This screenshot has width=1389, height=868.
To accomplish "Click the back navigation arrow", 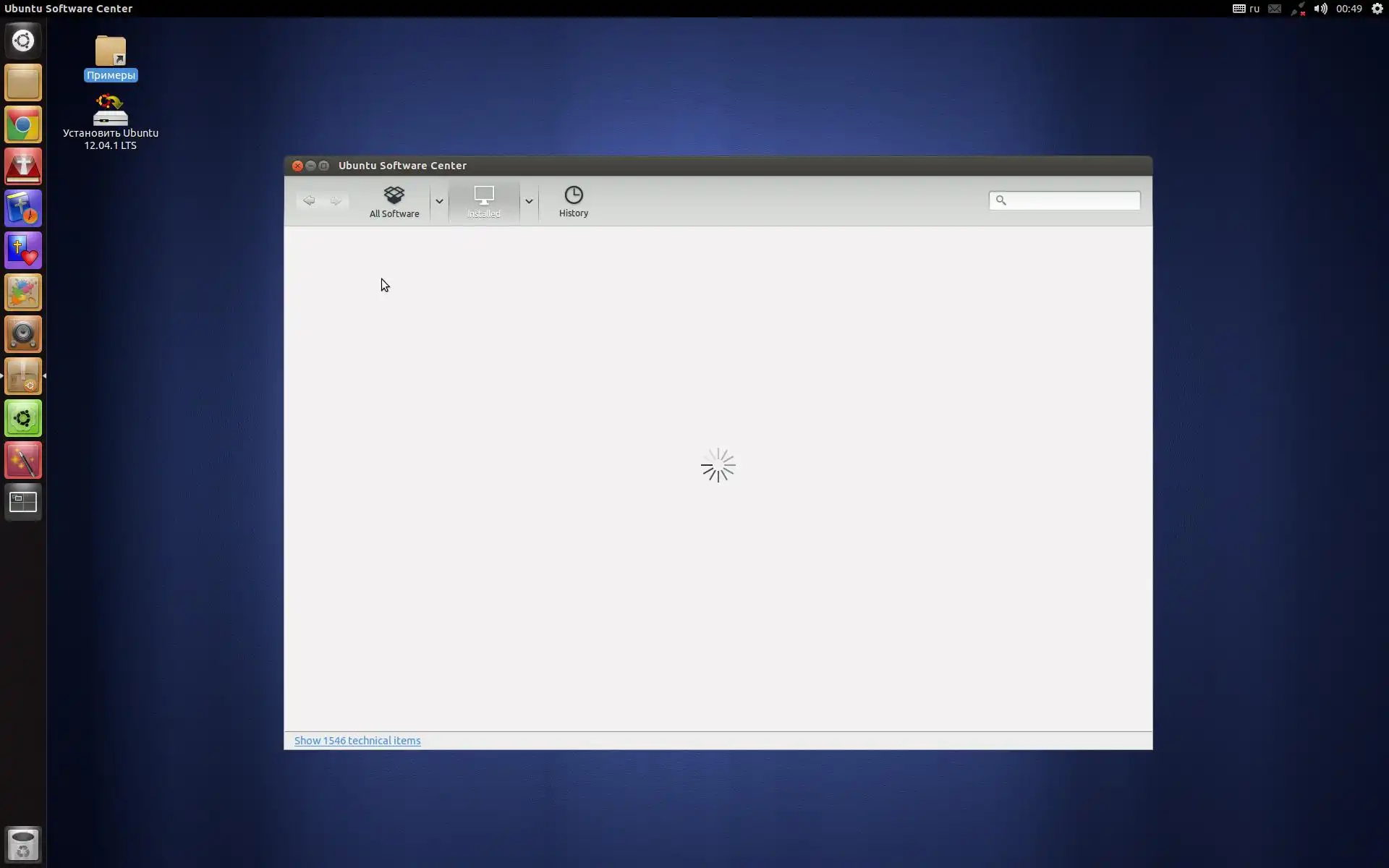I will pos(309,200).
